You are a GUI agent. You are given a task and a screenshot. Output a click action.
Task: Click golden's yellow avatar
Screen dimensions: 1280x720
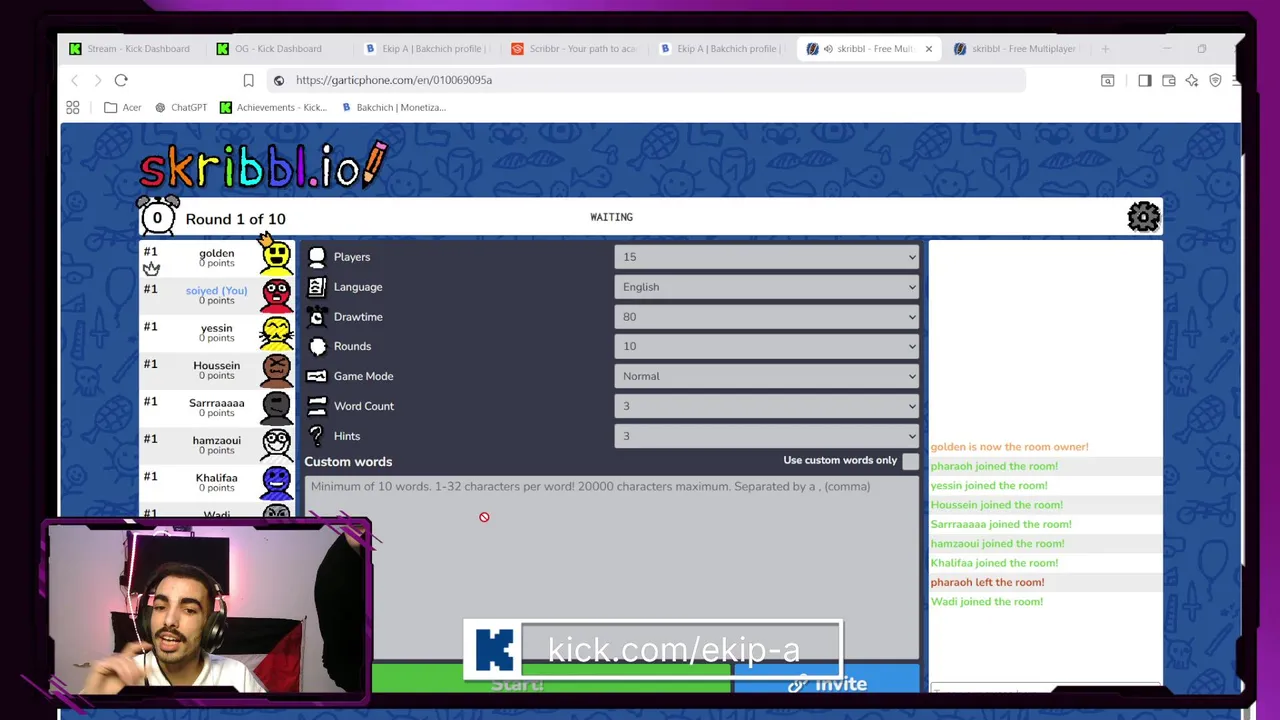[x=276, y=257]
